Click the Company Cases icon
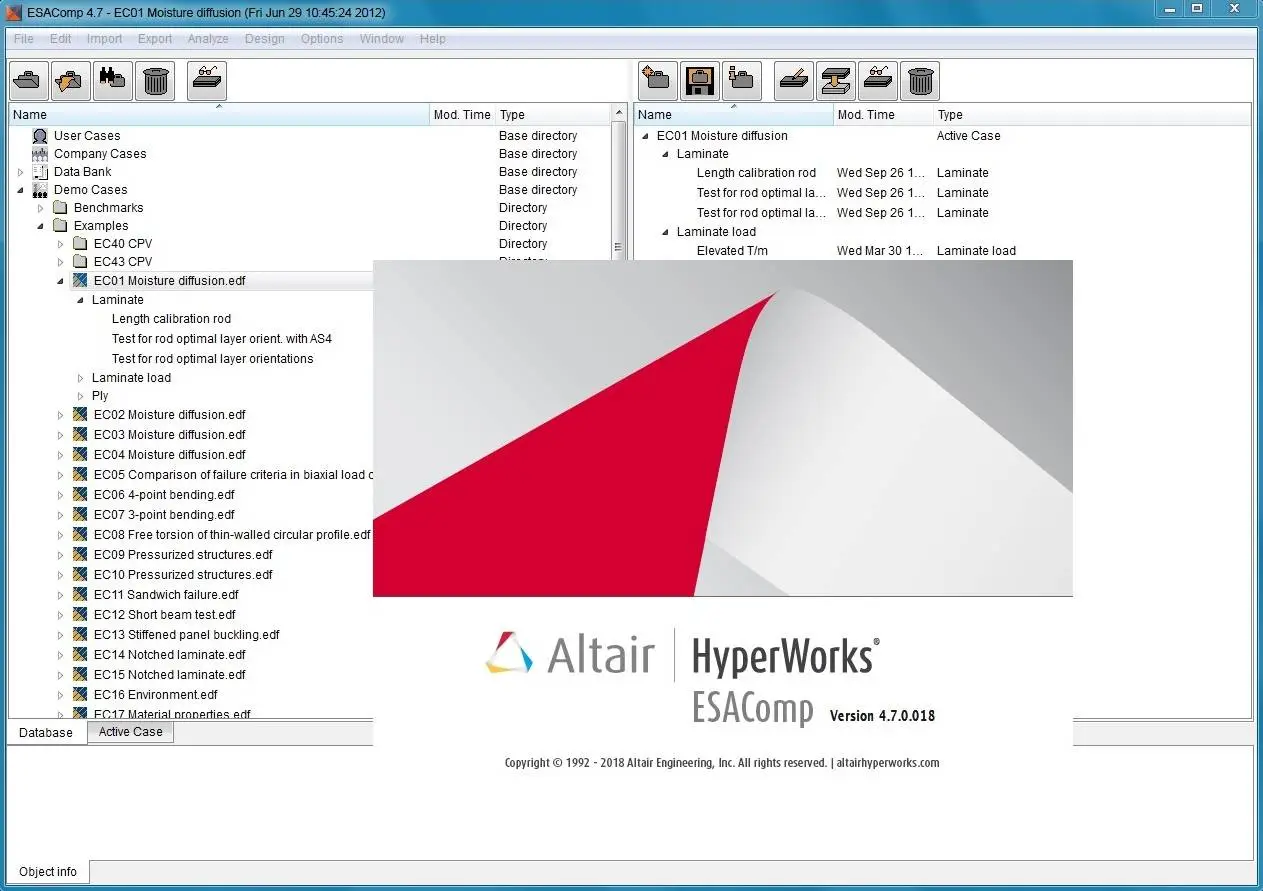The width and height of the screenshot is (1263, 891). click(40, 154)
